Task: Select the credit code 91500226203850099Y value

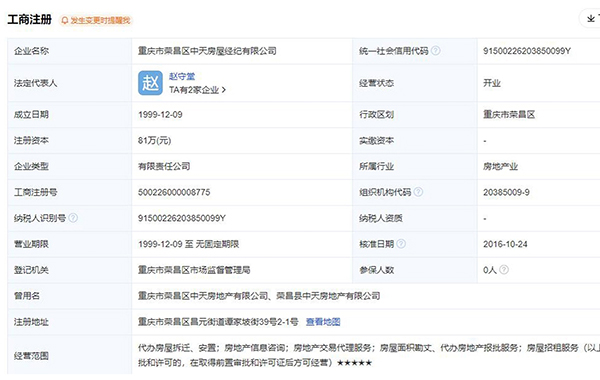Action: click(x=527, y=51)
